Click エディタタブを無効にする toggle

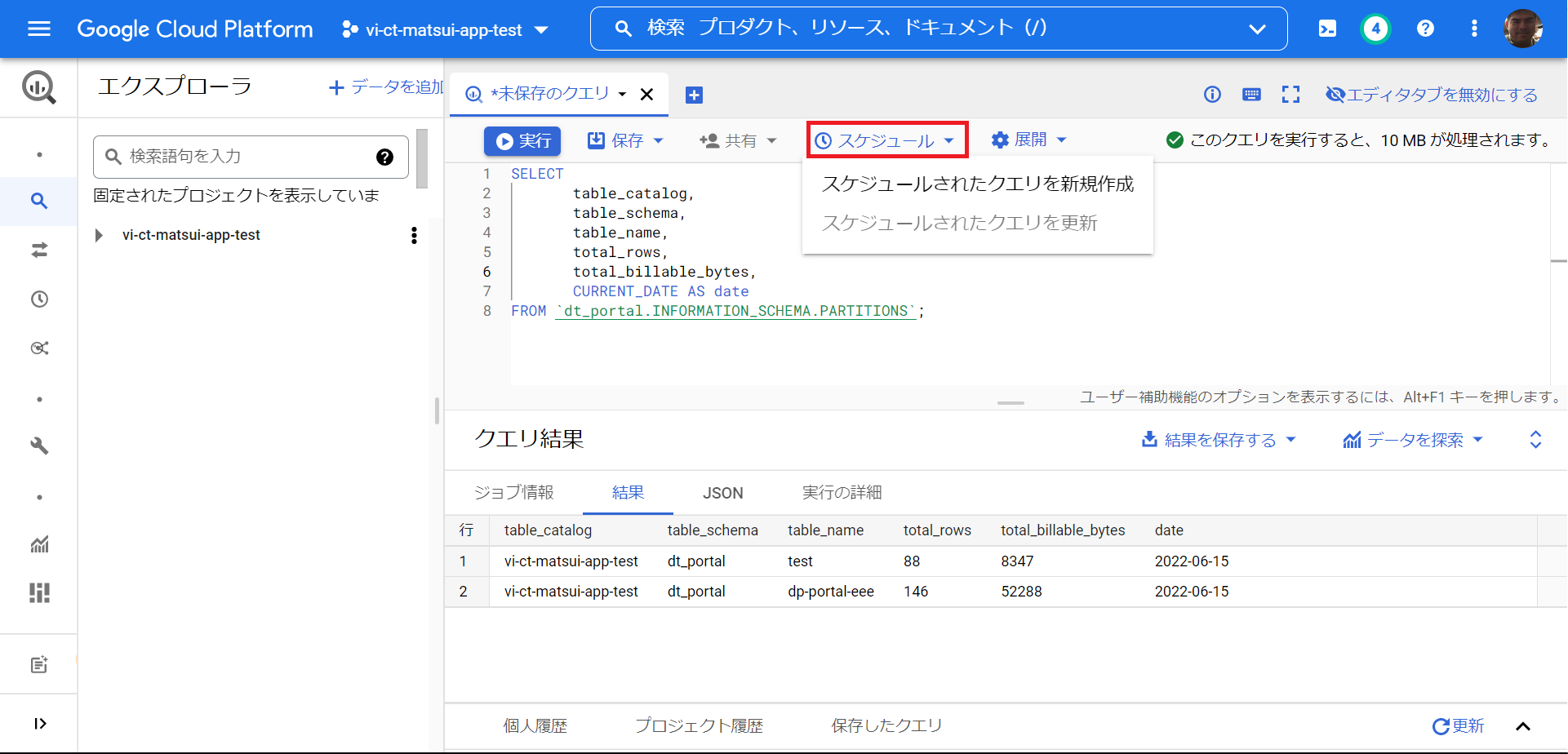1432,95
